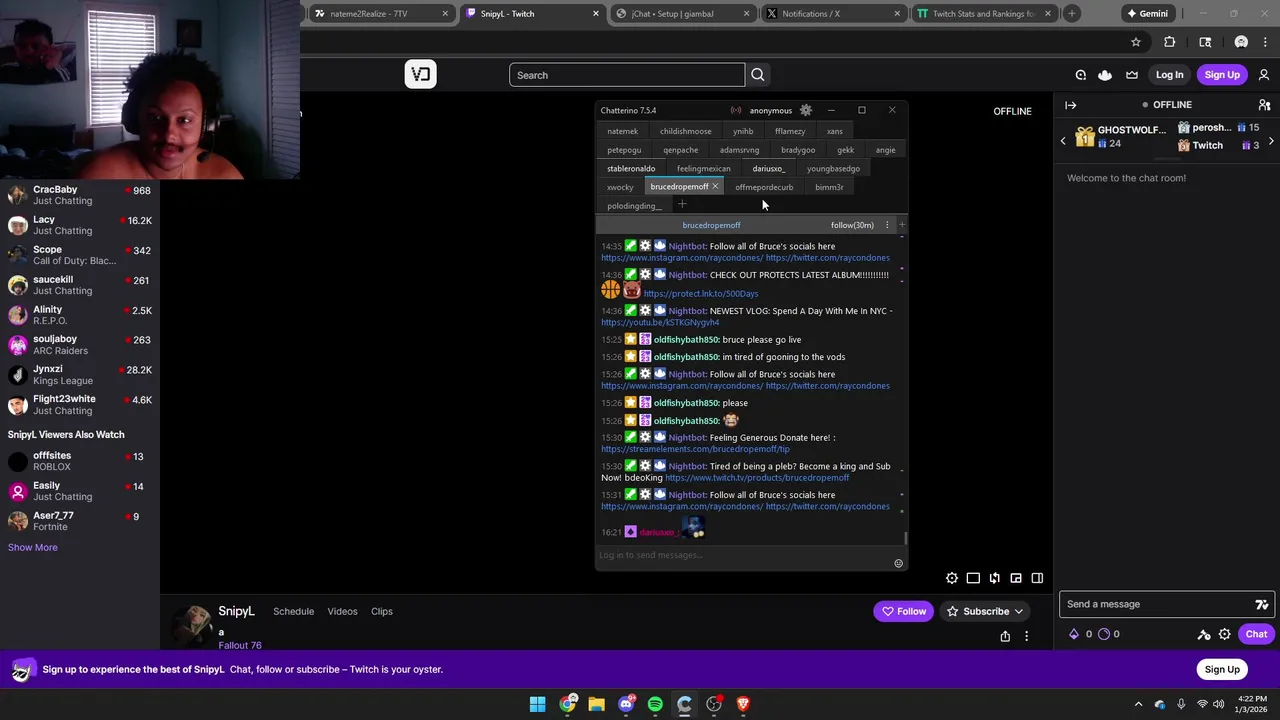
Task: Click the follow(30m) mode label
Action: (x=852, y=225)
